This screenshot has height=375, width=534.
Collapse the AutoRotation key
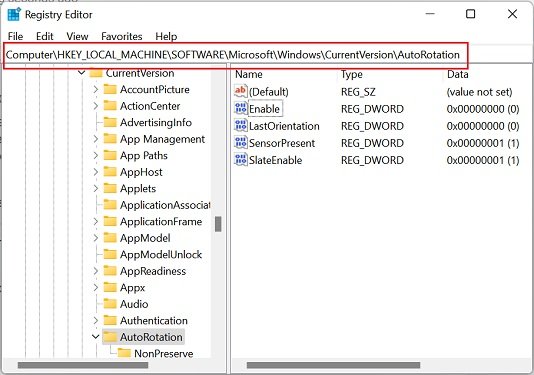(x=96, y=337)
